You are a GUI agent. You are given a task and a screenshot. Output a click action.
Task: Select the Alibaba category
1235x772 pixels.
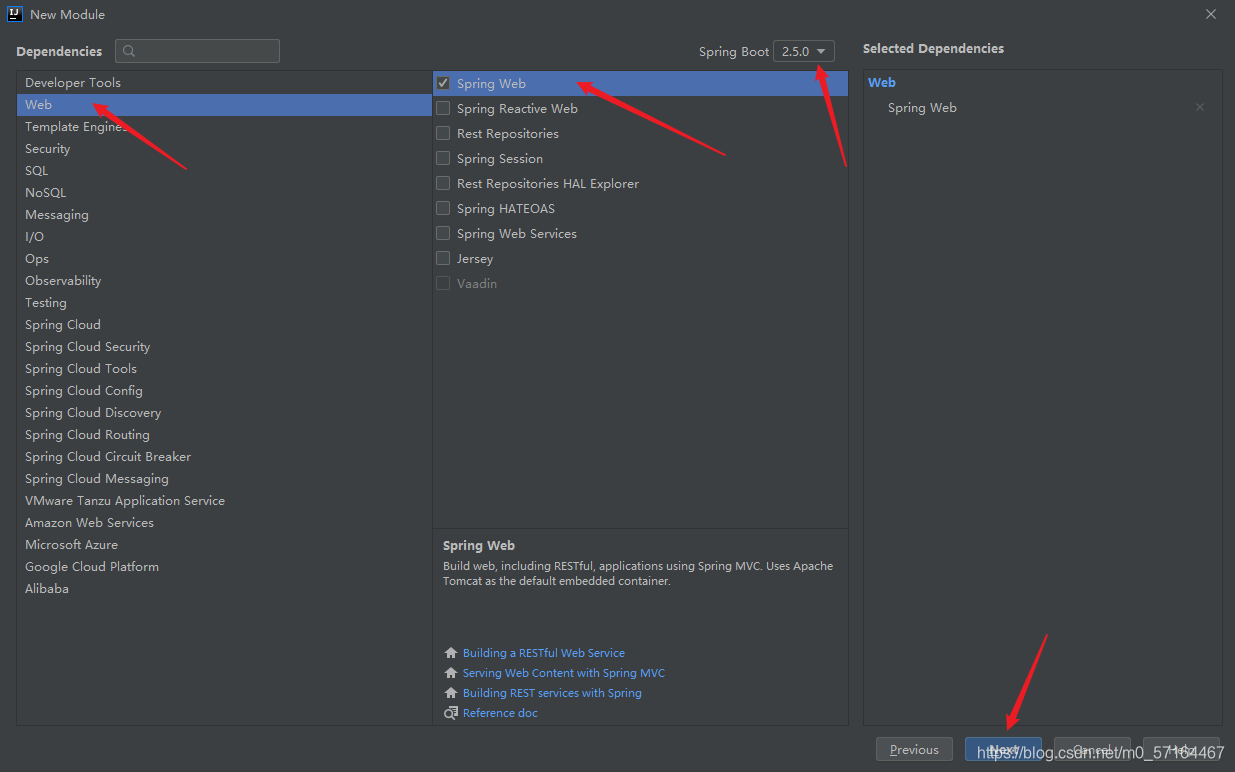[x=224, y=588]
